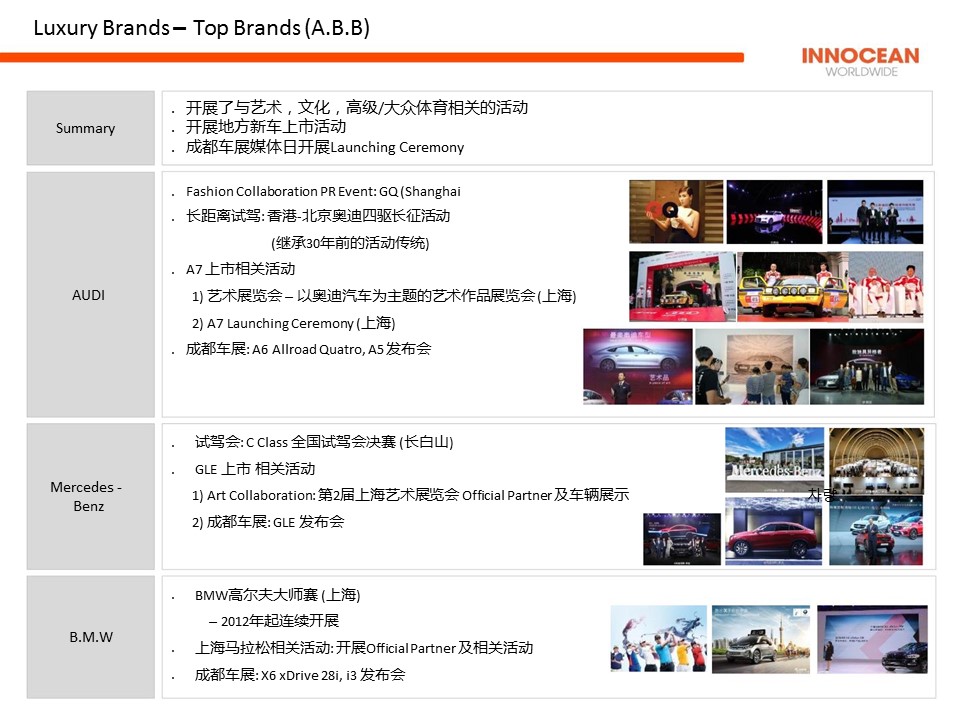Image resolution: width=960 pixels, height=720 pixels.
Task: Select the B.M.W brand label box
Action: pyautogui.click(x=91, y=637)
